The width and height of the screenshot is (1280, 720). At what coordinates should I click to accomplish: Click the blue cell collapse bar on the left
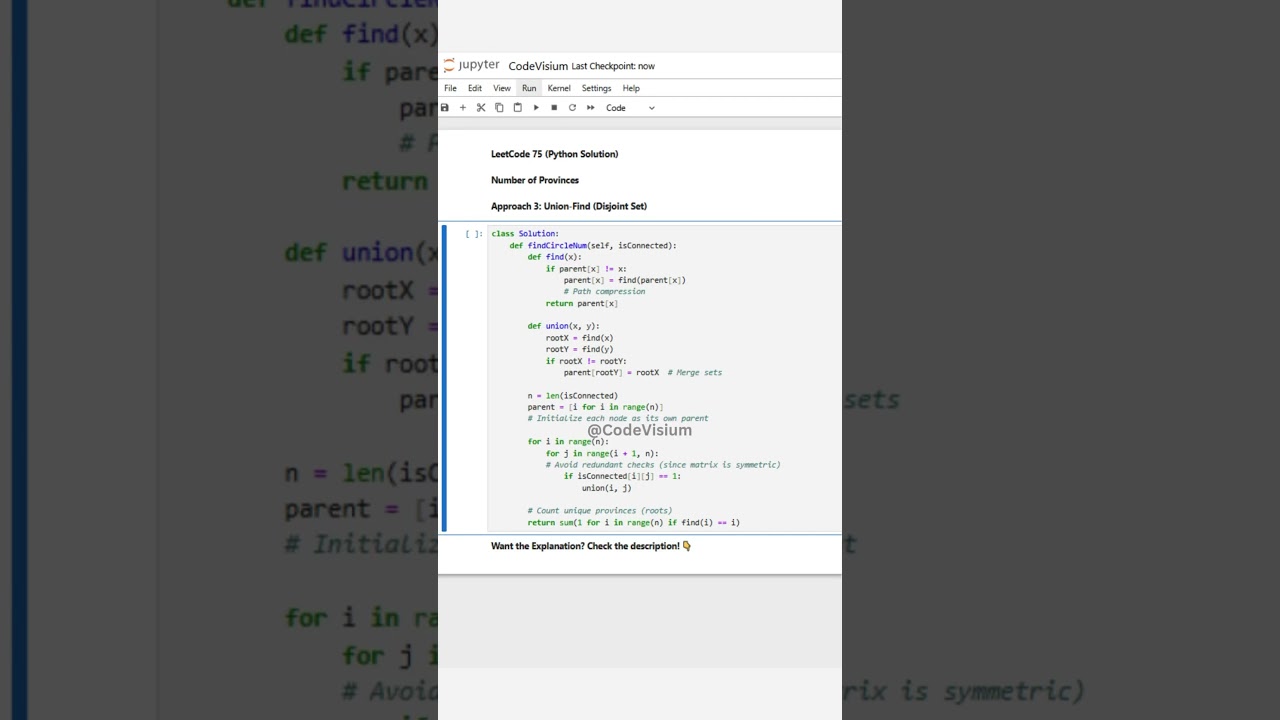[x=444, y=378]
